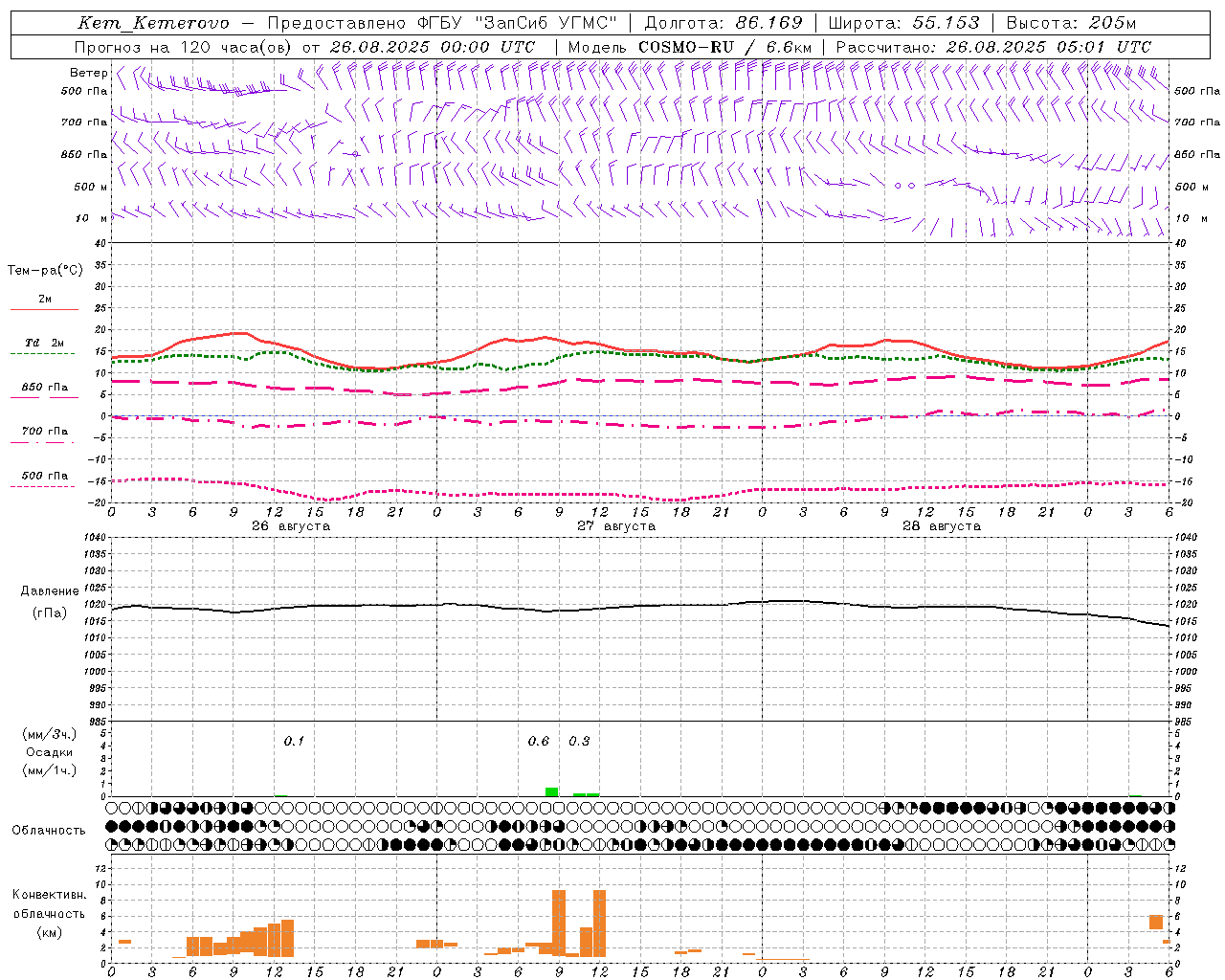Click the "2м" temperature legend label

pos(45,299)
